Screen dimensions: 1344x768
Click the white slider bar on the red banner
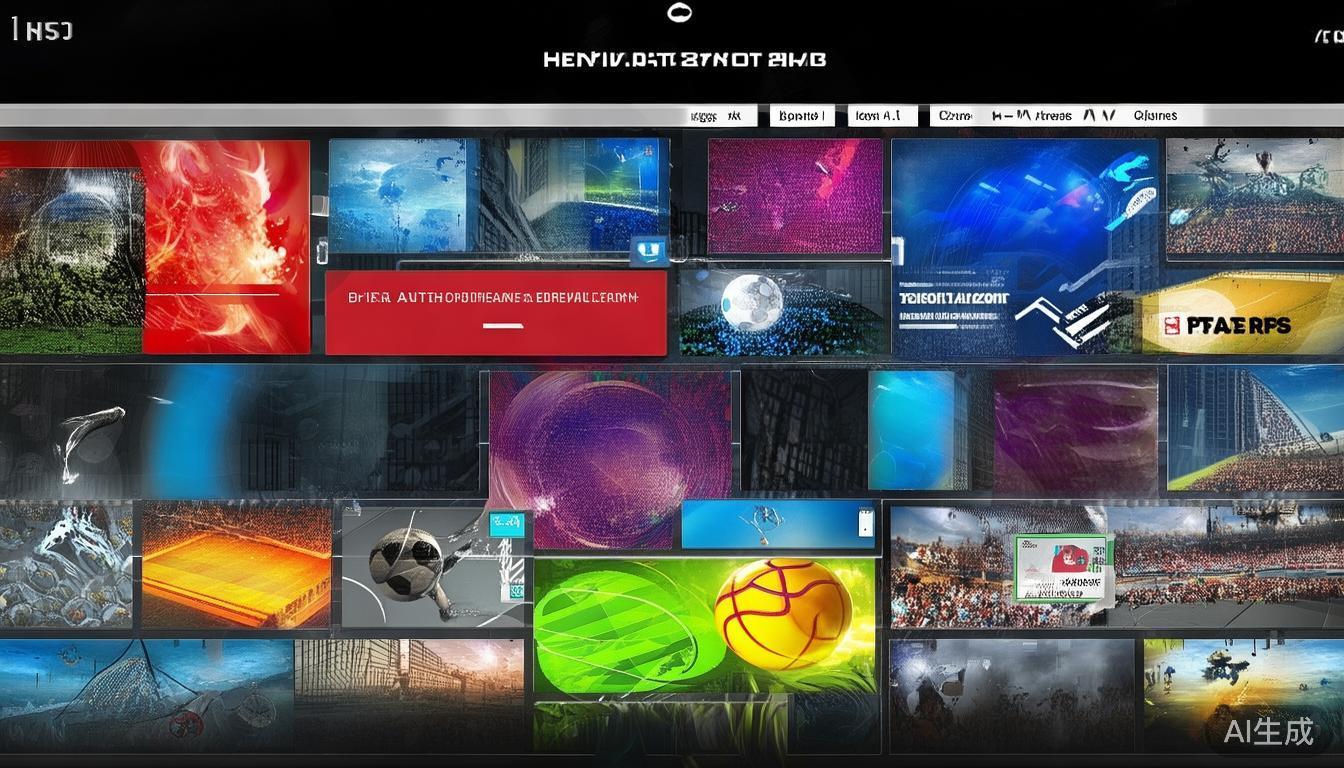pos(502,325)
